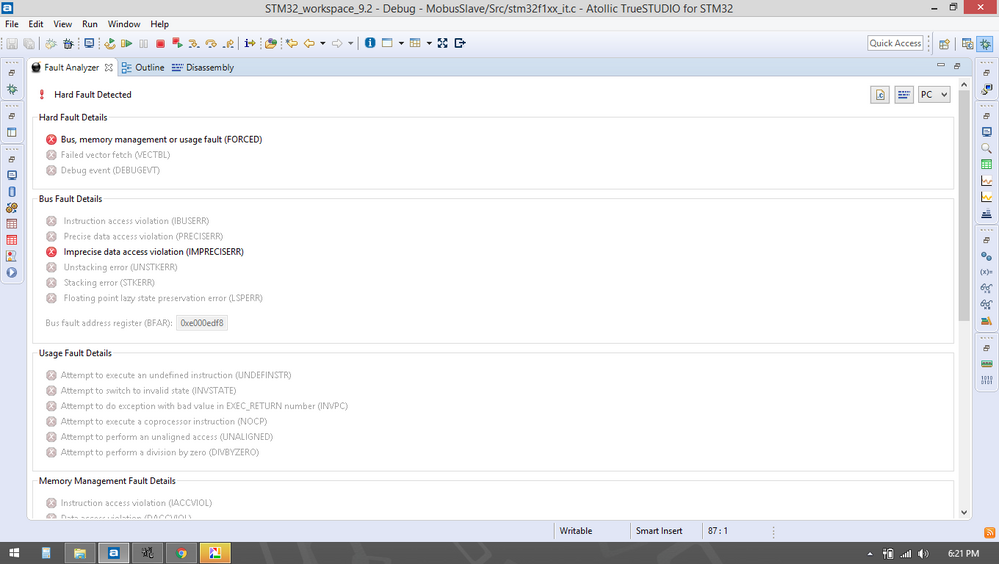Click the window layout toolbar icon

pyautogui.click(x=387, y=43)
